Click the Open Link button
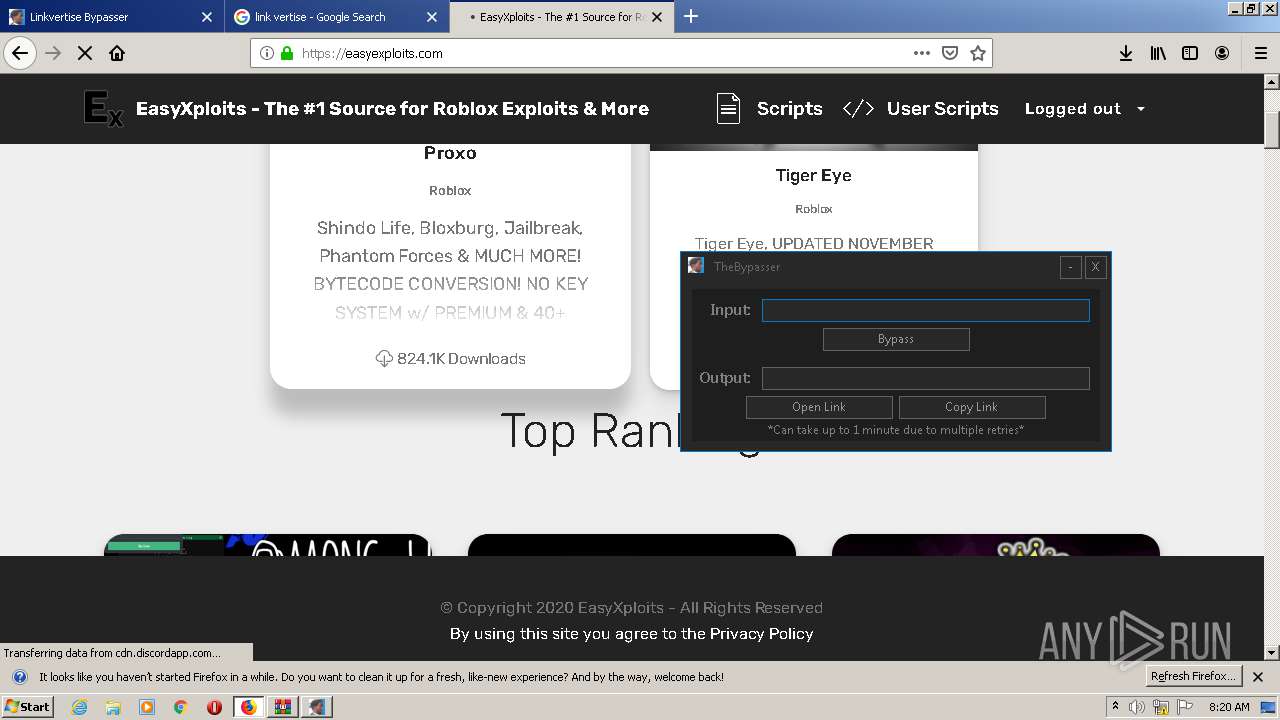This screenshot has height=720, width=1280. [819, 407]
